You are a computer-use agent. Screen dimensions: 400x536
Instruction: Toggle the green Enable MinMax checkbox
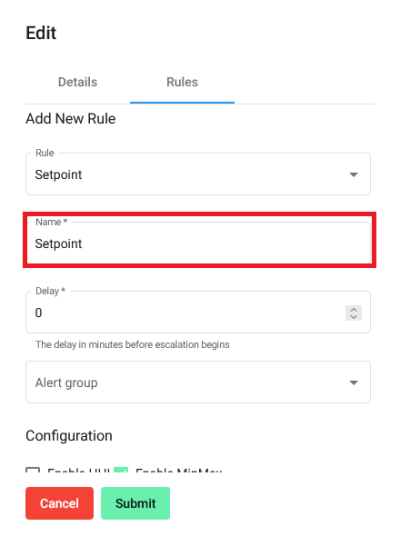pyautogui.click(x=121, y=470)
